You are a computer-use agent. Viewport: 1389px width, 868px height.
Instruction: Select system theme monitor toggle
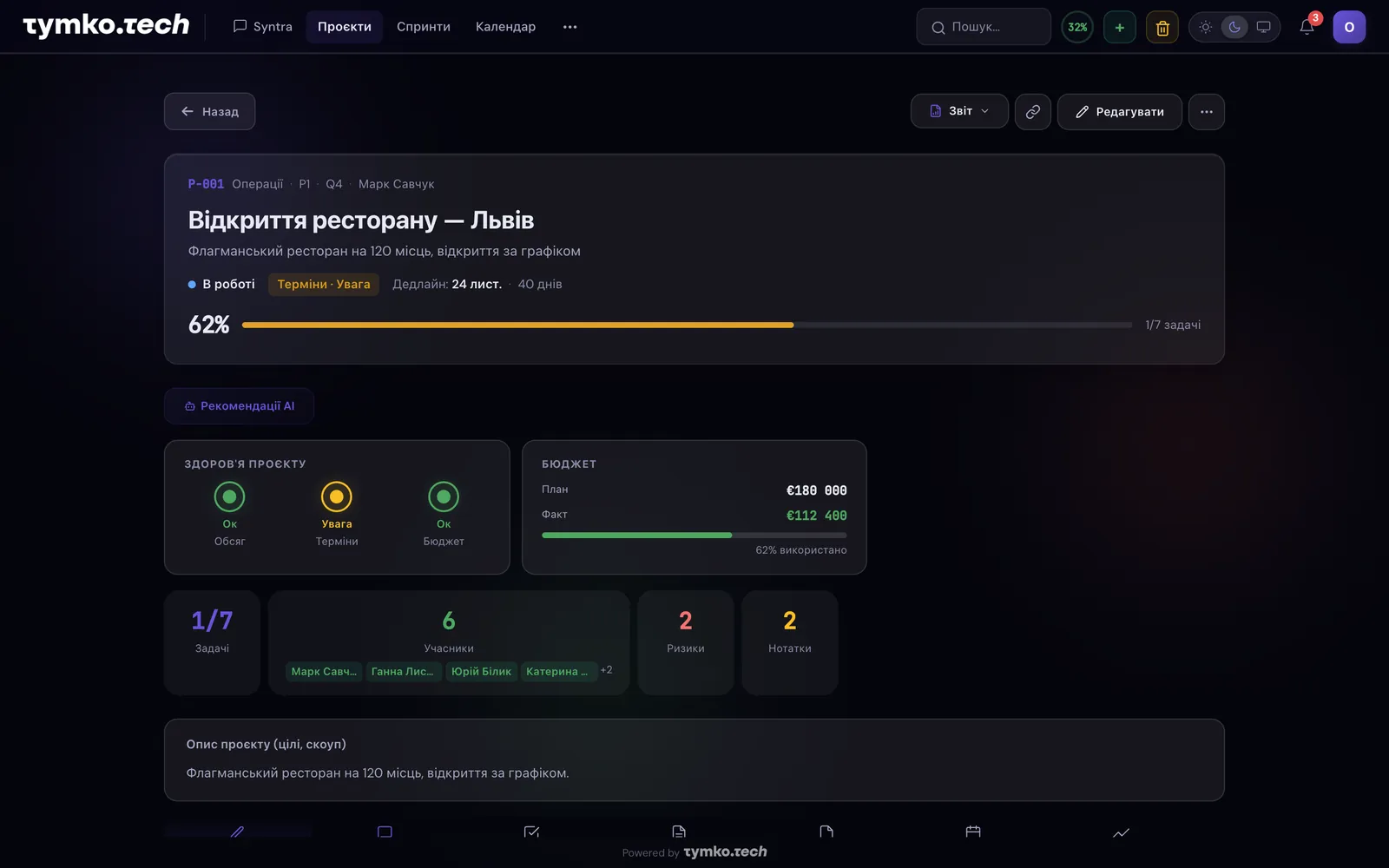(x=1263, y=27)
